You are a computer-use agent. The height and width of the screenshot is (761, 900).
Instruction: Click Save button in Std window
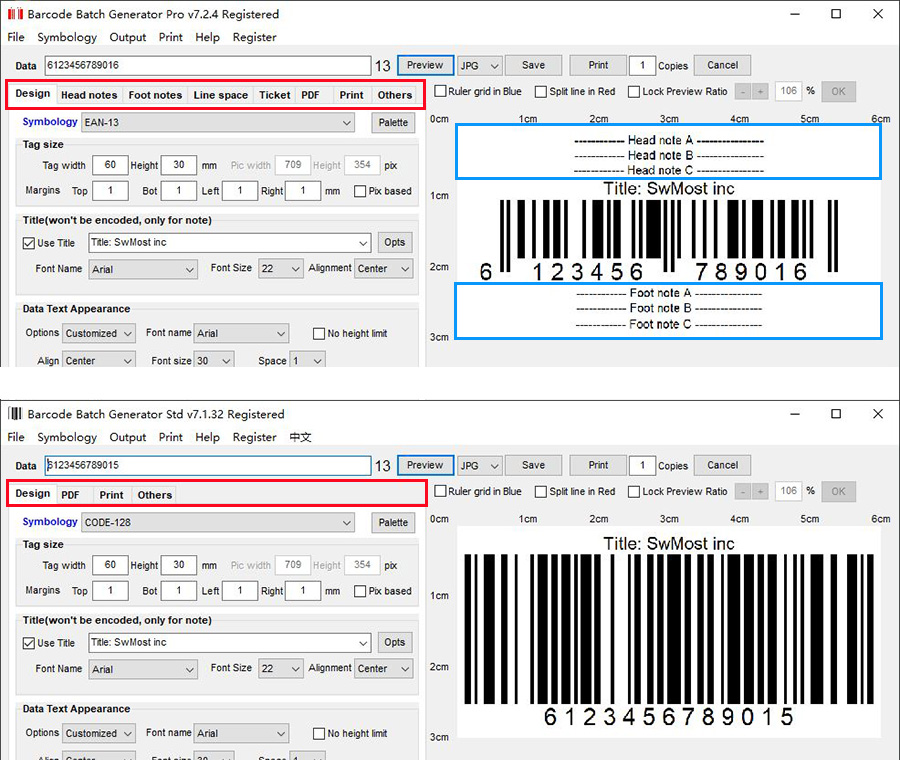click(x=533, y=465)
